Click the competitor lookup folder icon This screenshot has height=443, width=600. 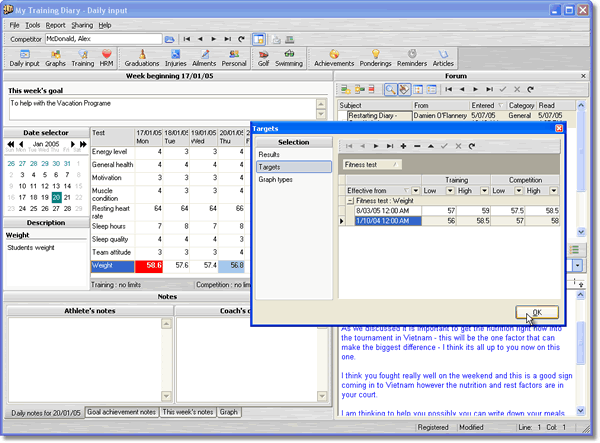169,39
